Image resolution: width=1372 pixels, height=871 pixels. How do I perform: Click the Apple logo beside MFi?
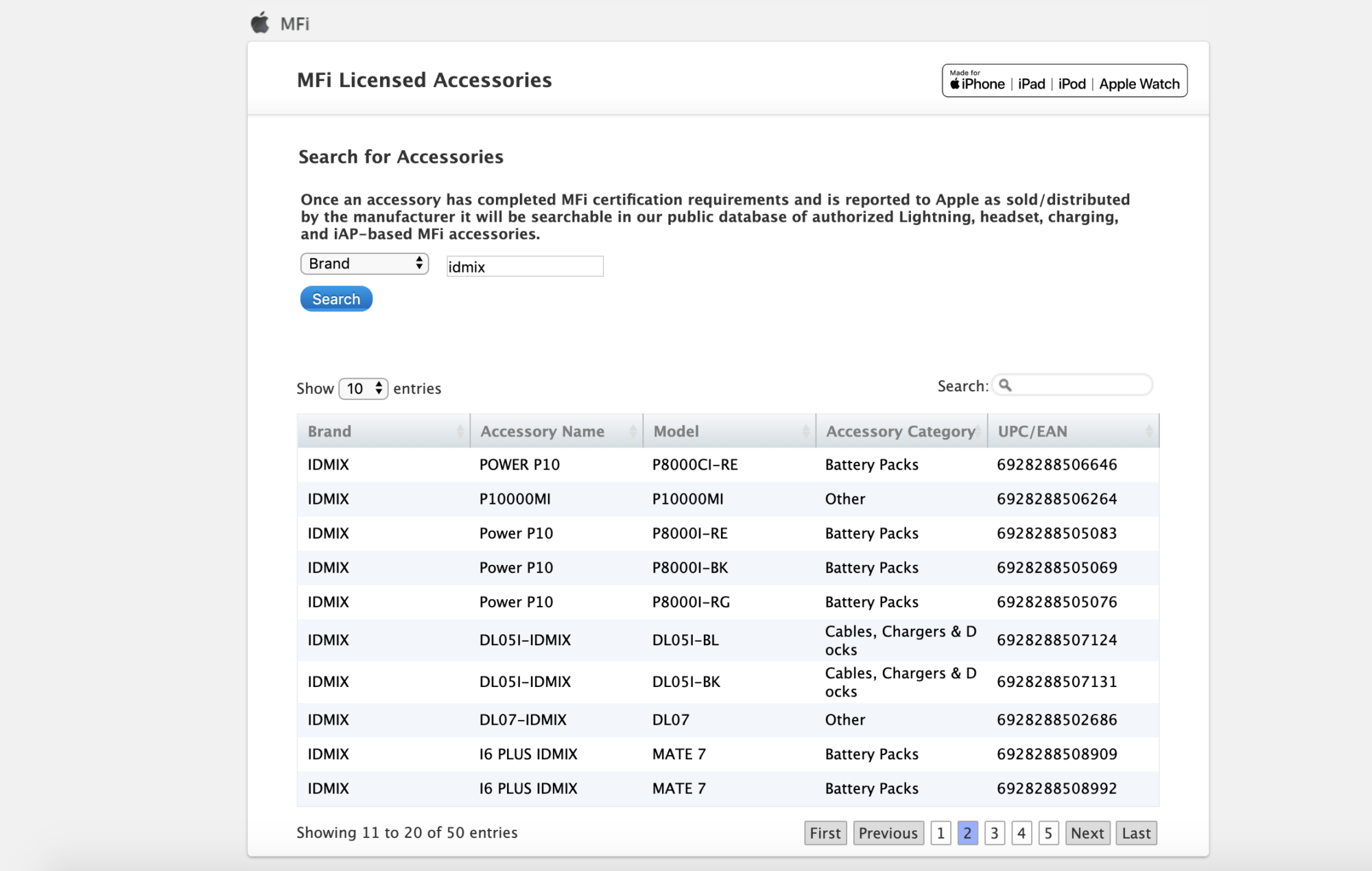[260, 23]
